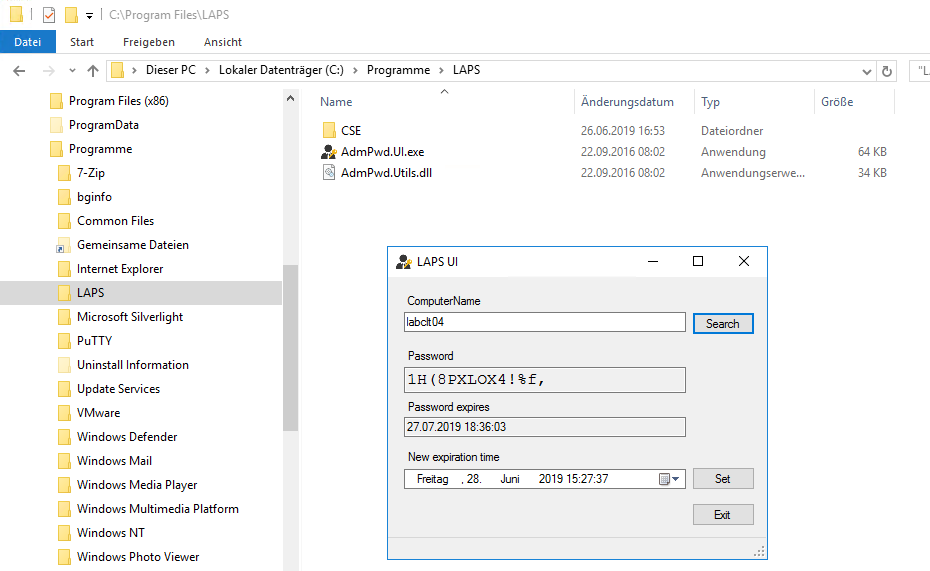Click the Search button in LAPS UI
This screenshot has height=571, width=930.
coord(722,323)
